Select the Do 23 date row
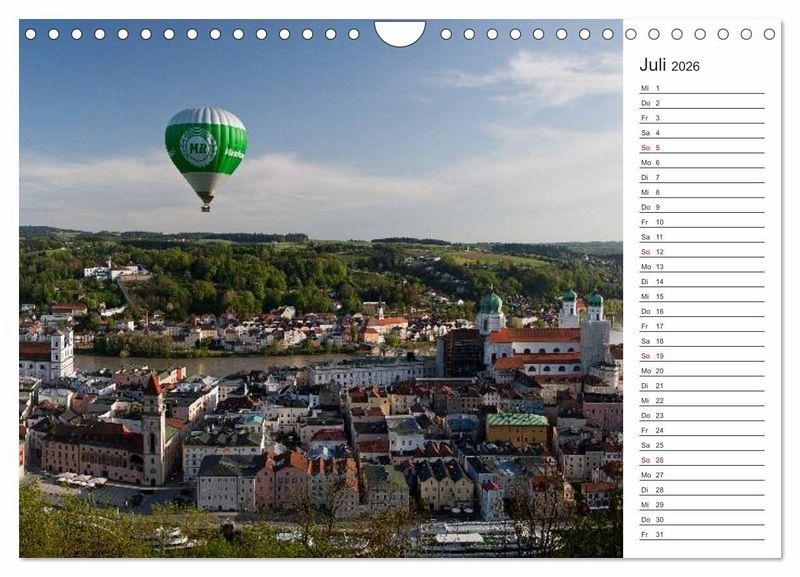 (702, 415)
